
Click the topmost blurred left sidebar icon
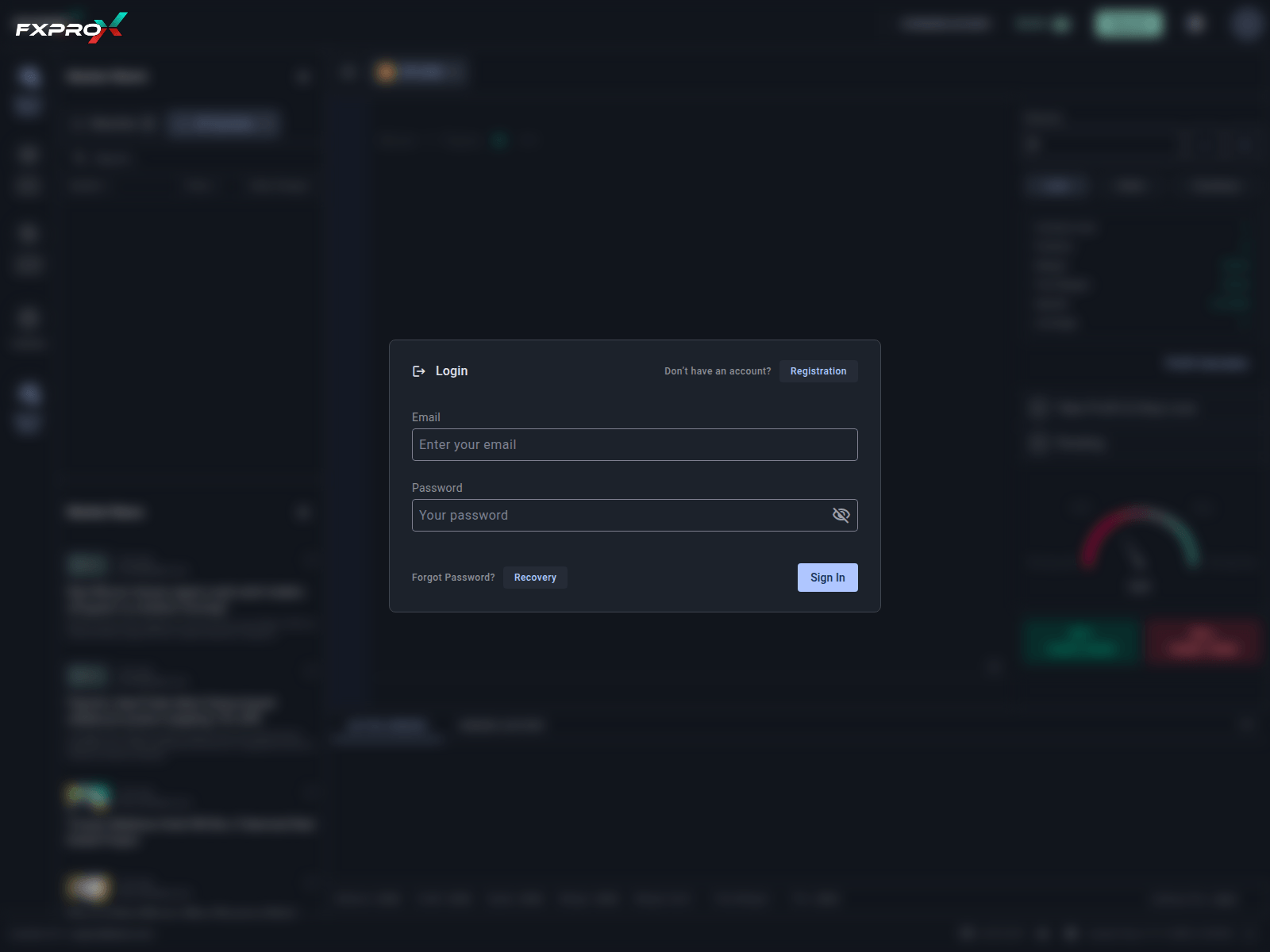tap(29, 76)
